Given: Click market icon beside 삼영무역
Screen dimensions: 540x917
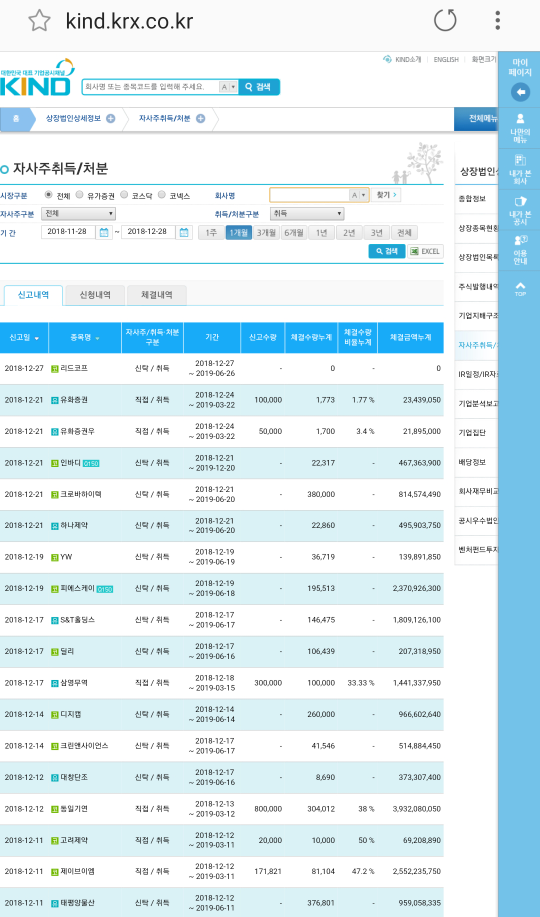Looking at the screenshot, I should tap(55, 683).
